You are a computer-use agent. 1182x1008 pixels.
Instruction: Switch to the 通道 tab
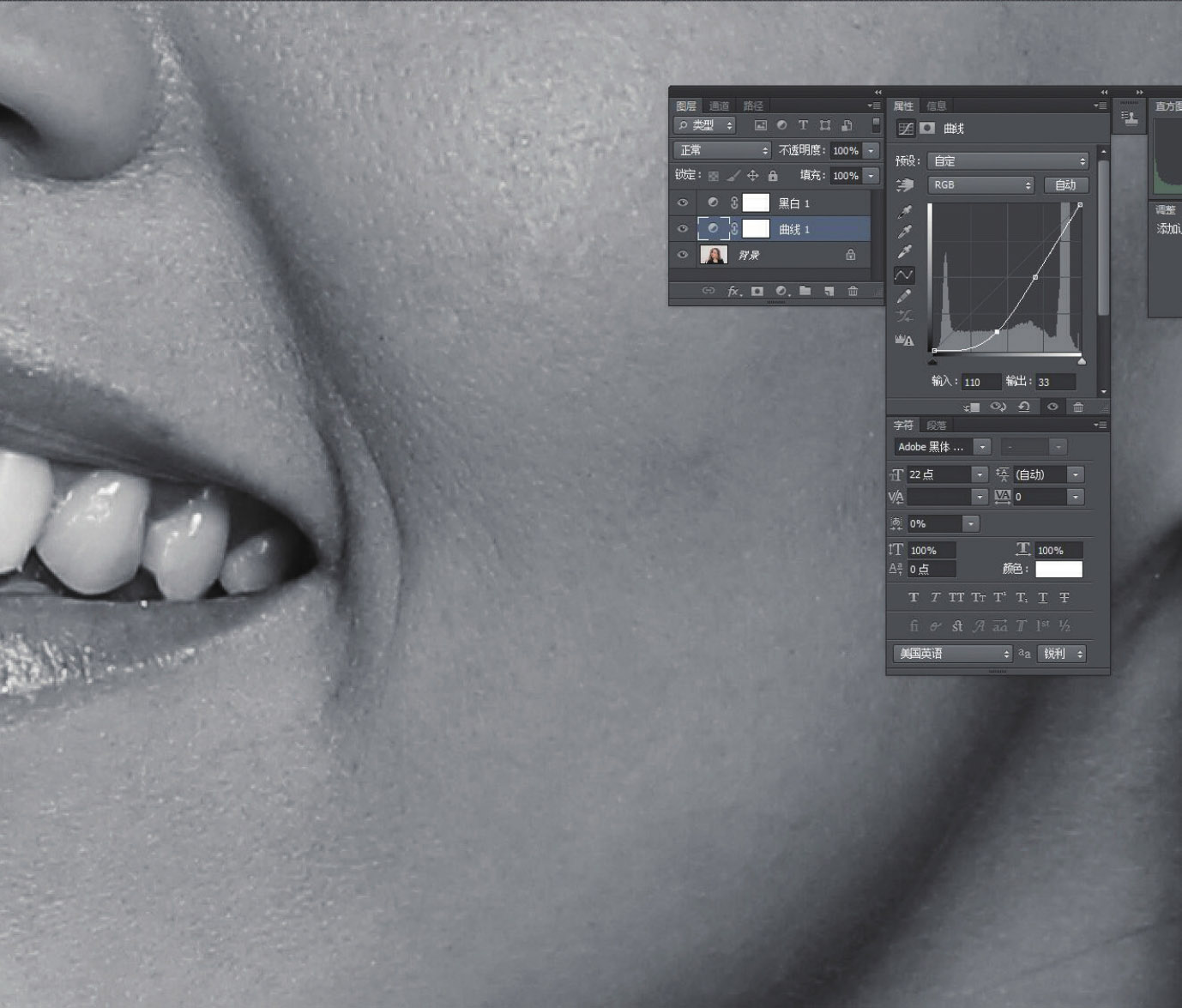pos(719,106)
